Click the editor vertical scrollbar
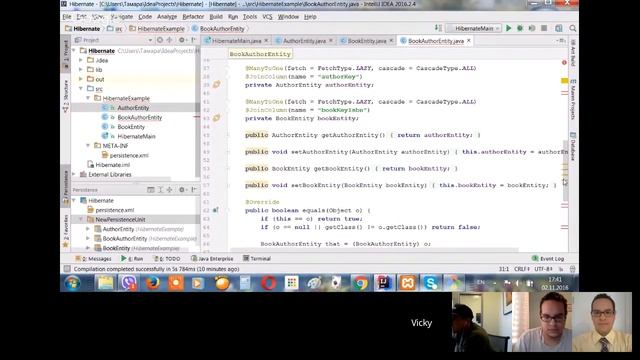The height and width of the screenshot is (360, 640). (565, 171)
